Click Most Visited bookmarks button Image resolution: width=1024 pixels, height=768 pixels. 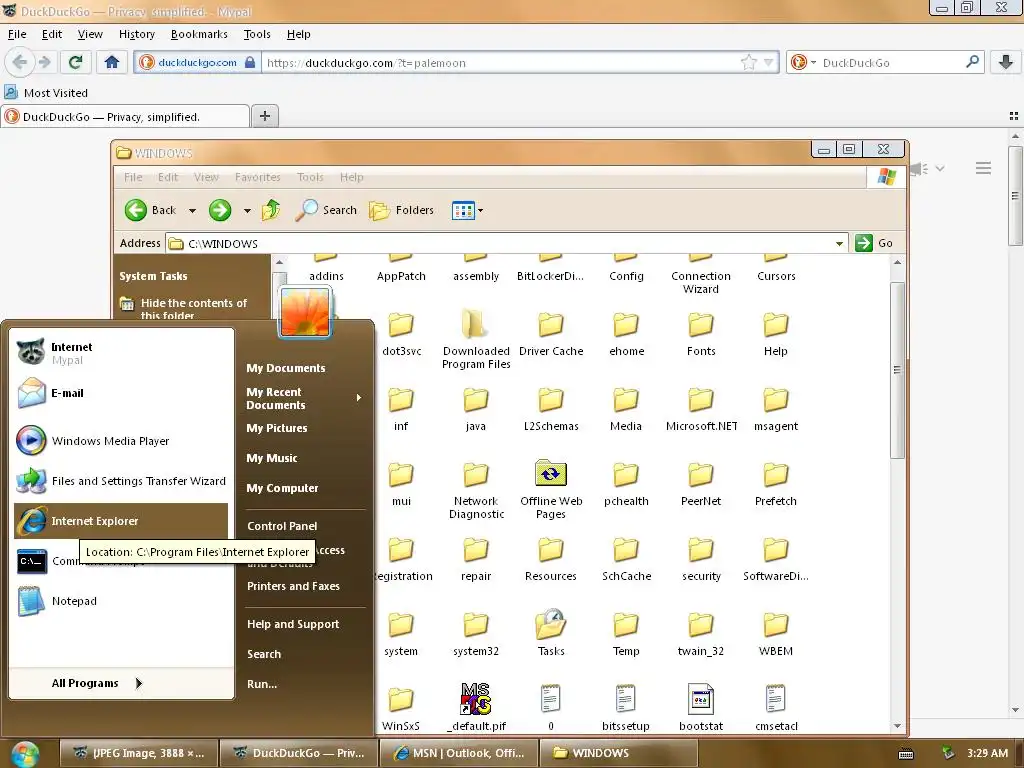pyautogui.click(x=46, y=93)
